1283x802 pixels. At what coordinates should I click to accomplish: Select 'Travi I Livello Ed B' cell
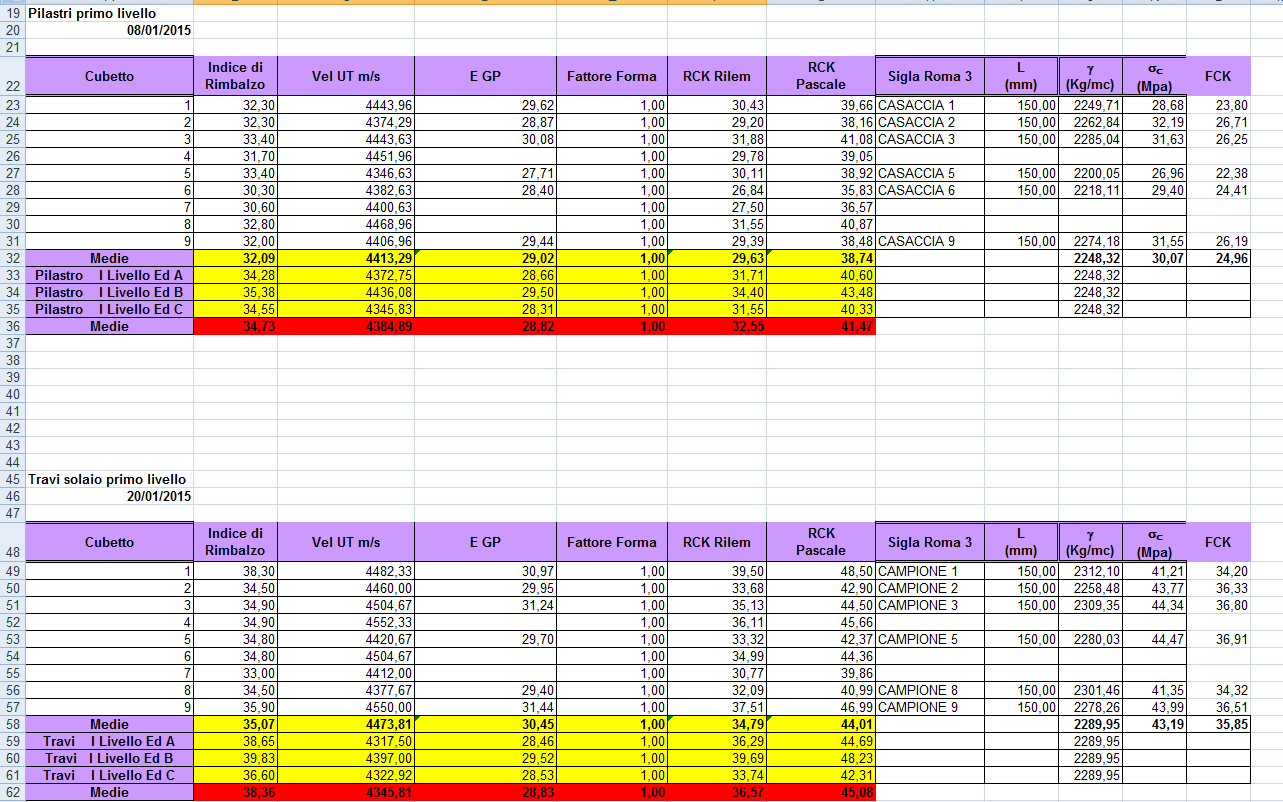coord(109,758)
